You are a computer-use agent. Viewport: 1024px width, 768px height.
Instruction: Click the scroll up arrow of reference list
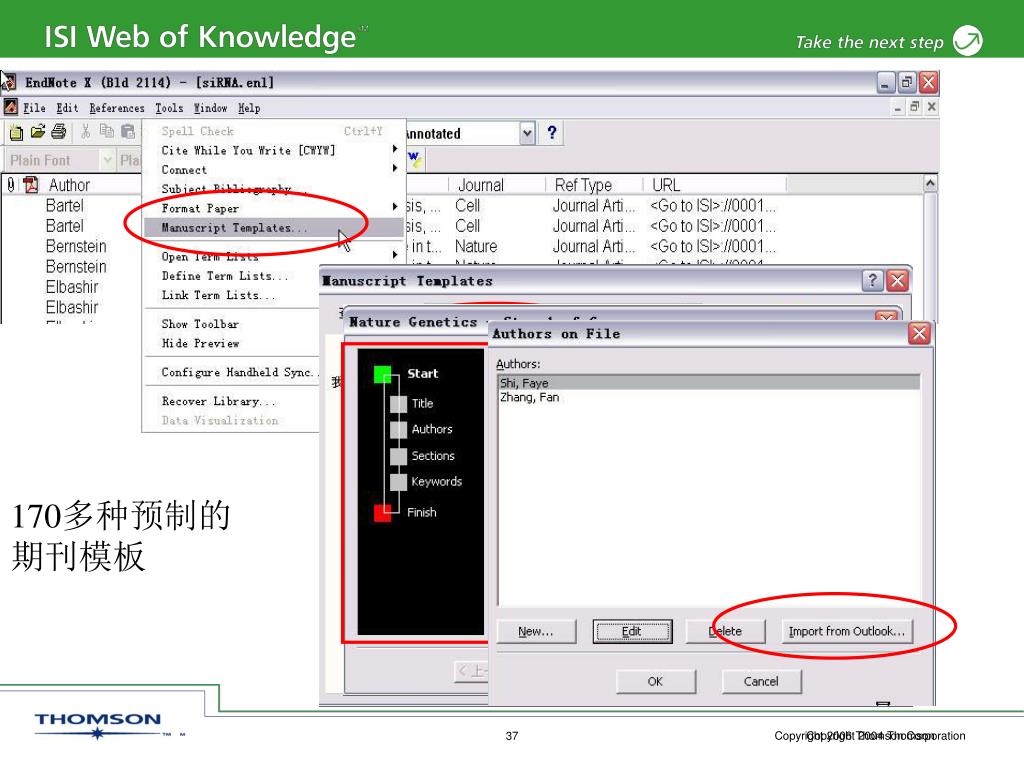coord(931,184)
